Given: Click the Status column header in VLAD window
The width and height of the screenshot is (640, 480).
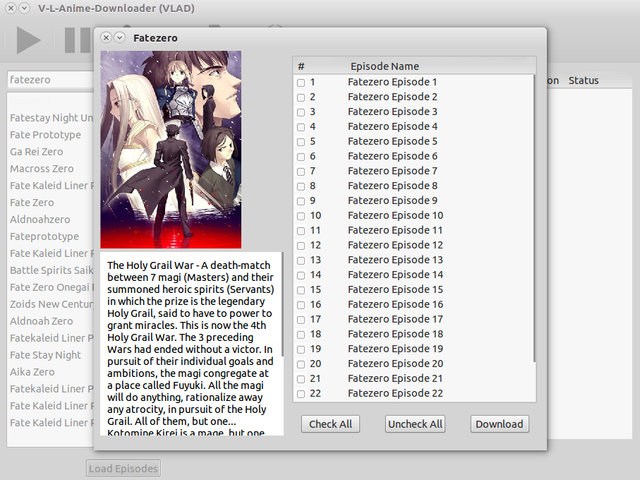Looking at the screenshot, I should tap(583, 80).
